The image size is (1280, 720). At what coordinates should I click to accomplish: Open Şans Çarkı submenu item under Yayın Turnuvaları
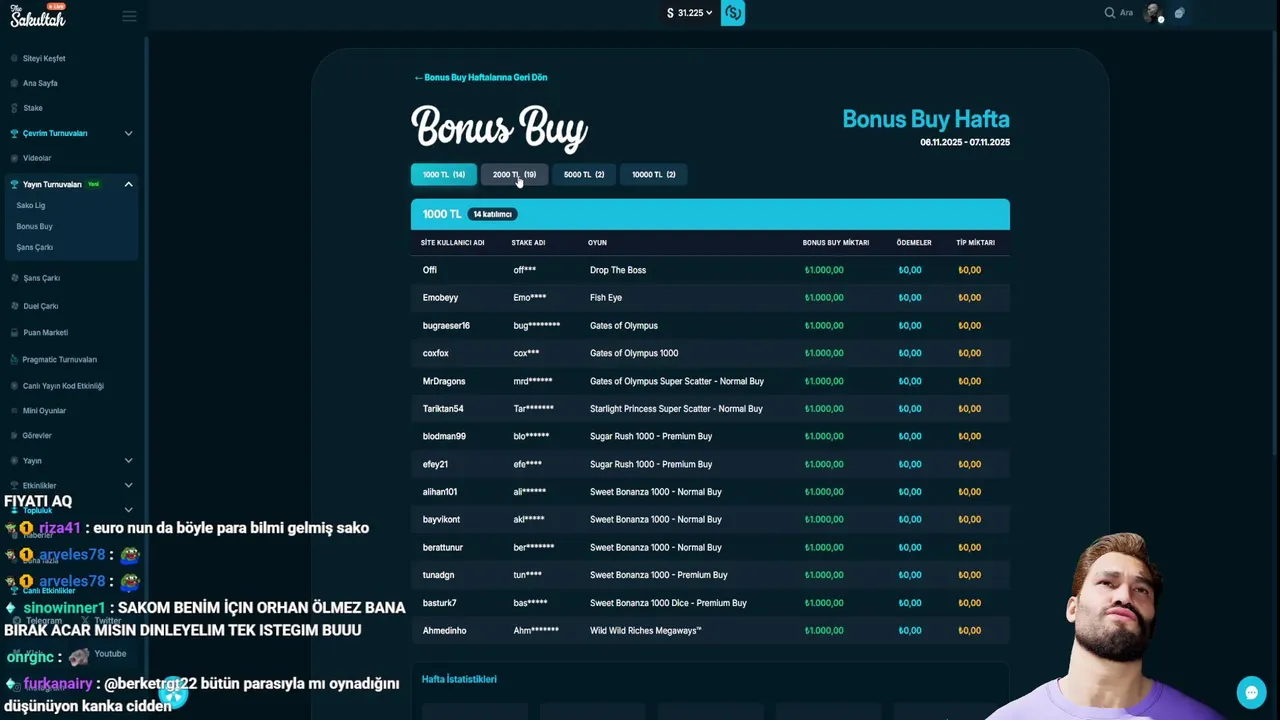pos(35,247)
